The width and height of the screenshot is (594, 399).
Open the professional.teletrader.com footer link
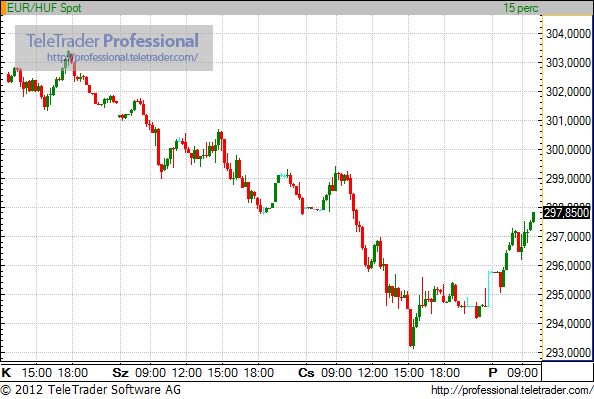click(512, 390)
